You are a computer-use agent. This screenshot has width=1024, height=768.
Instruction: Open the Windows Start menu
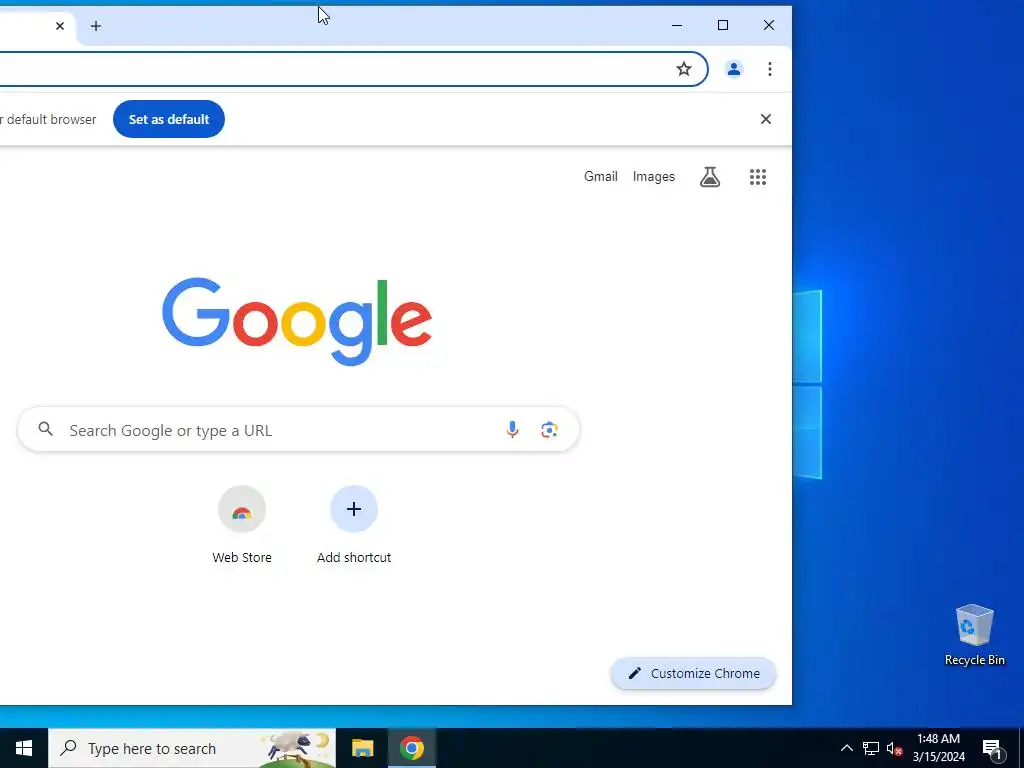tap(24, 748)
